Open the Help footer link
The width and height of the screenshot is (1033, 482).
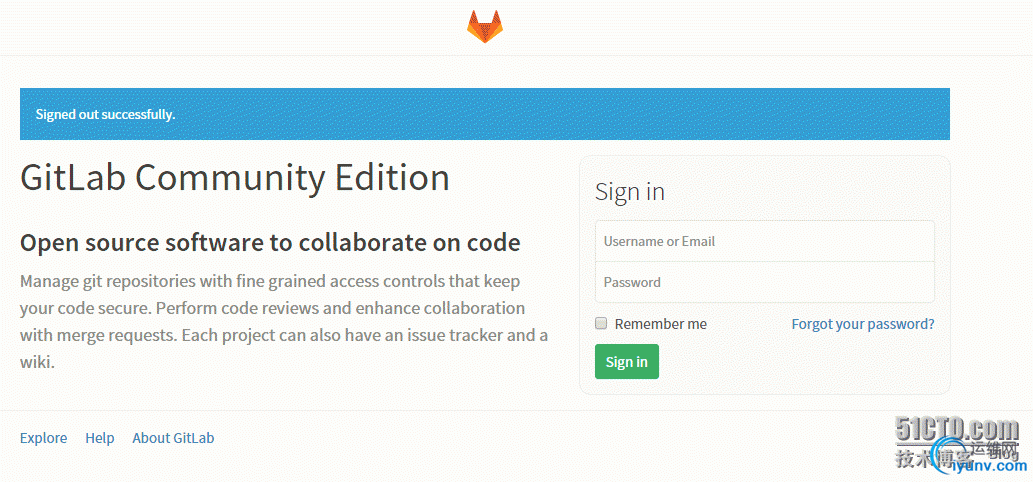point(99,438)
